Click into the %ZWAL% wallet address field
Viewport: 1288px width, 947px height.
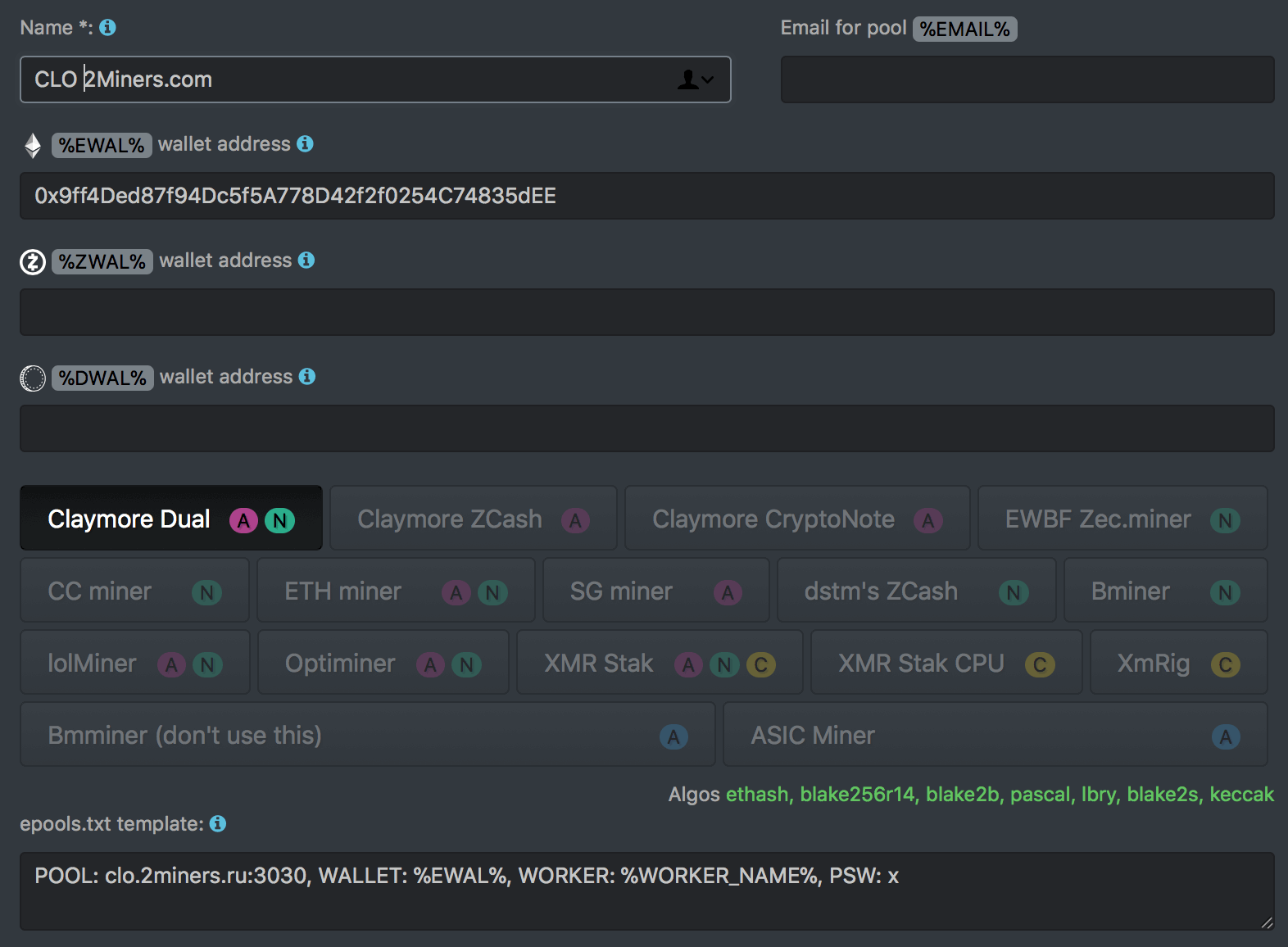click(646, 312)
